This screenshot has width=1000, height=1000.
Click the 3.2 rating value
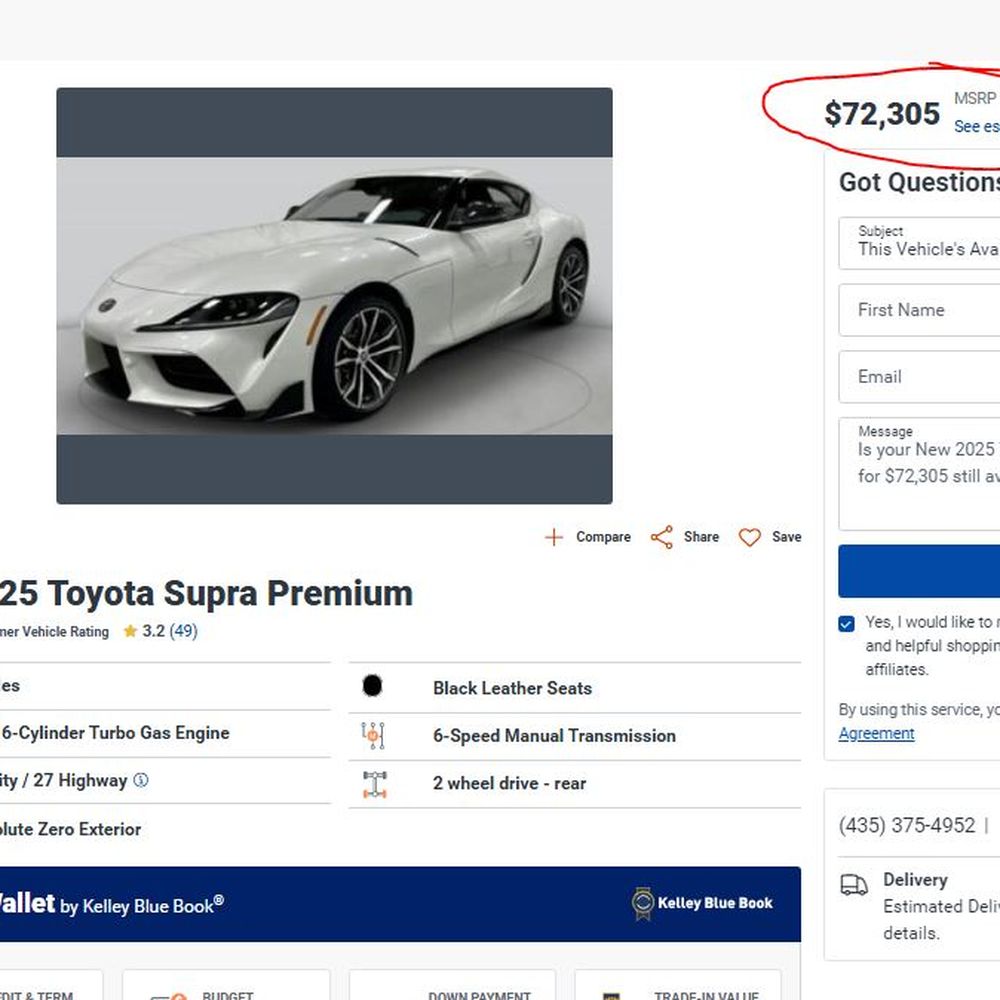[153, 631]
